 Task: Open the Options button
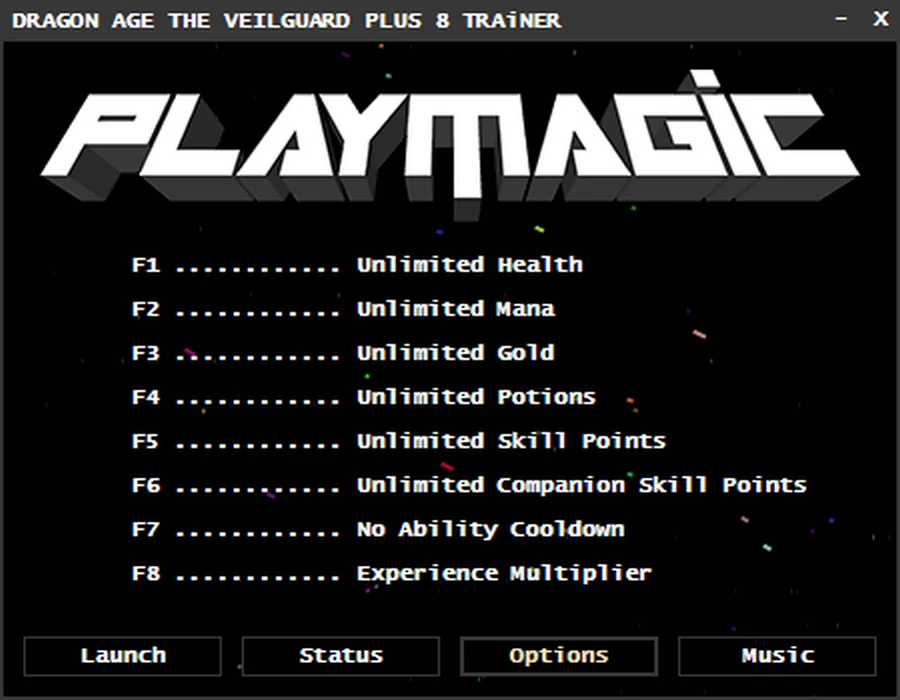pos(558,656)
